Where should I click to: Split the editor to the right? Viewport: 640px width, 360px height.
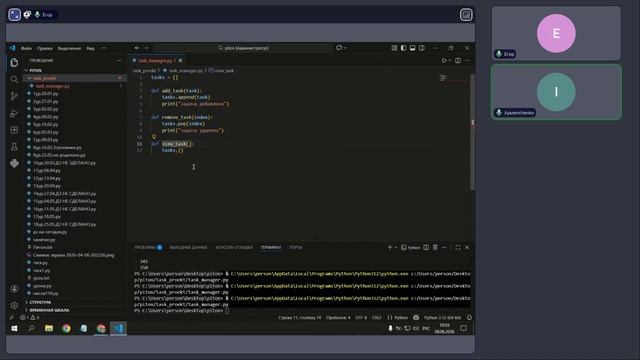coord(458,60)
